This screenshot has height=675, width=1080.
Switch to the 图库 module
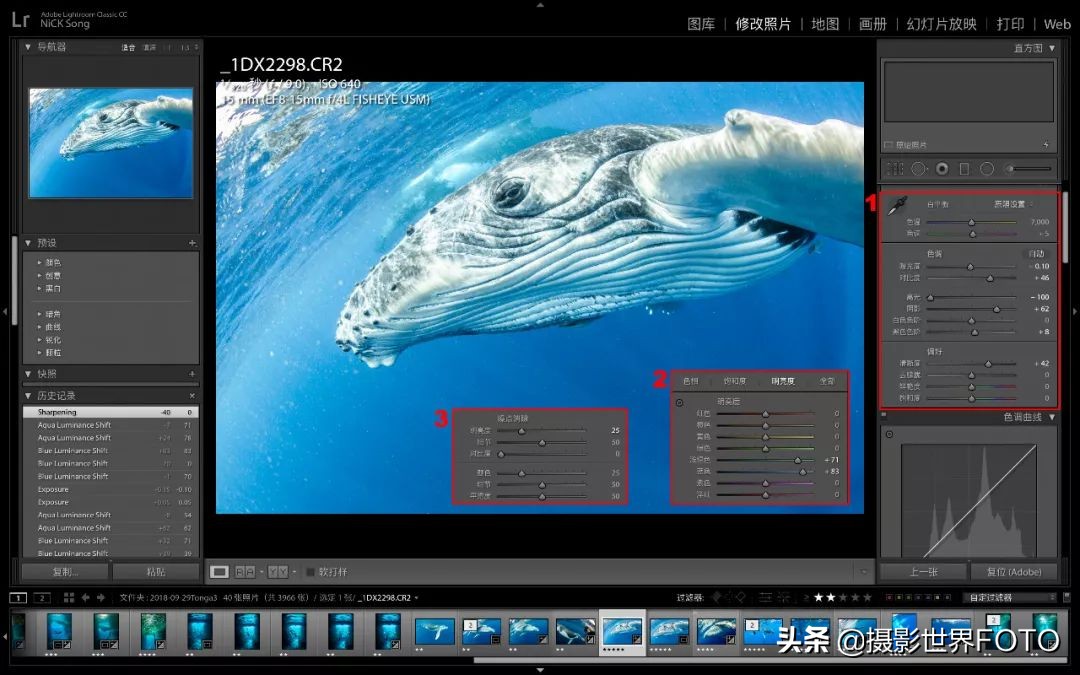pos(701,24)
